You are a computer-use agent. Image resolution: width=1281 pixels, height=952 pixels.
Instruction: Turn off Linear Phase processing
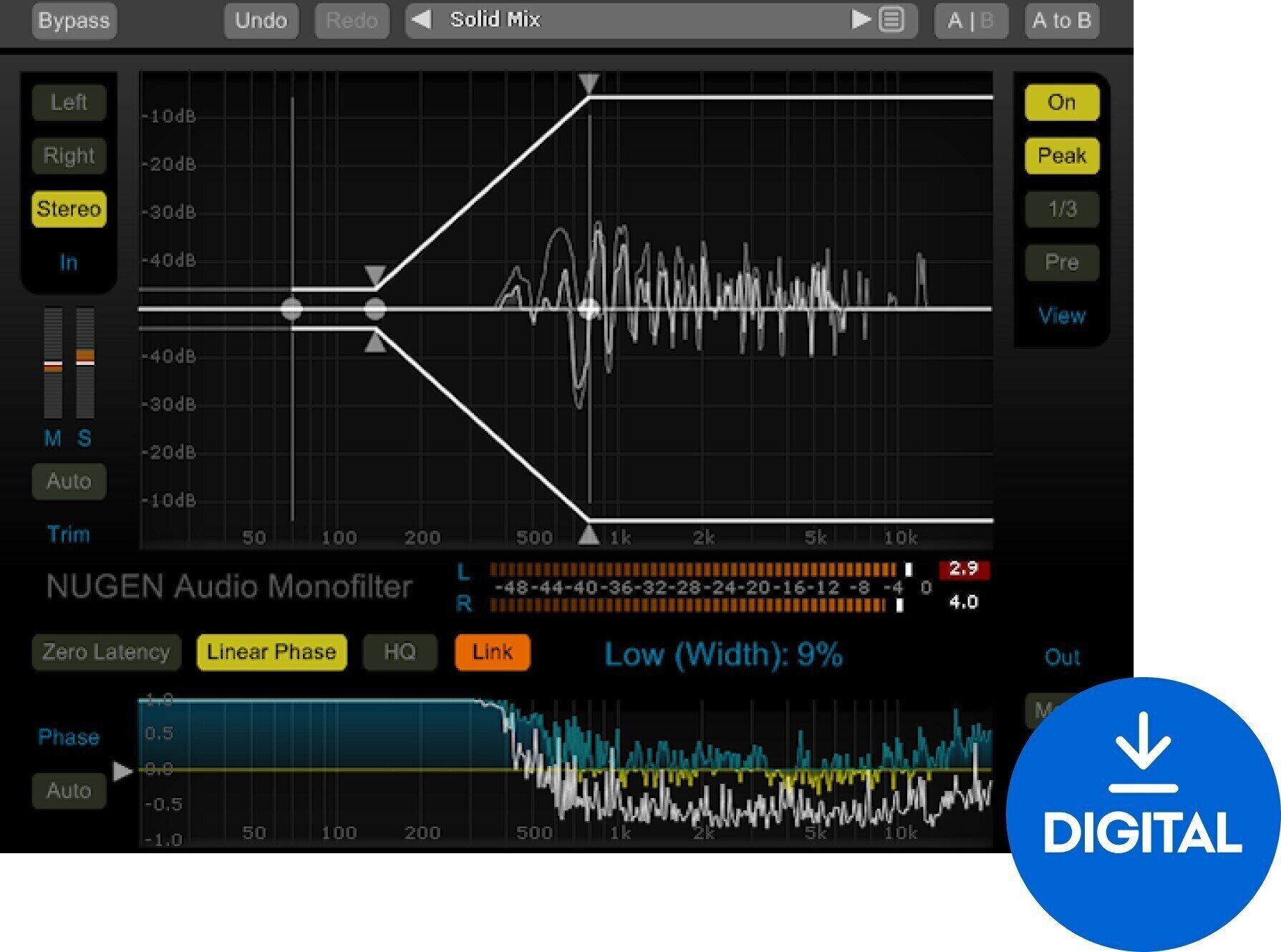pos(271,652)
